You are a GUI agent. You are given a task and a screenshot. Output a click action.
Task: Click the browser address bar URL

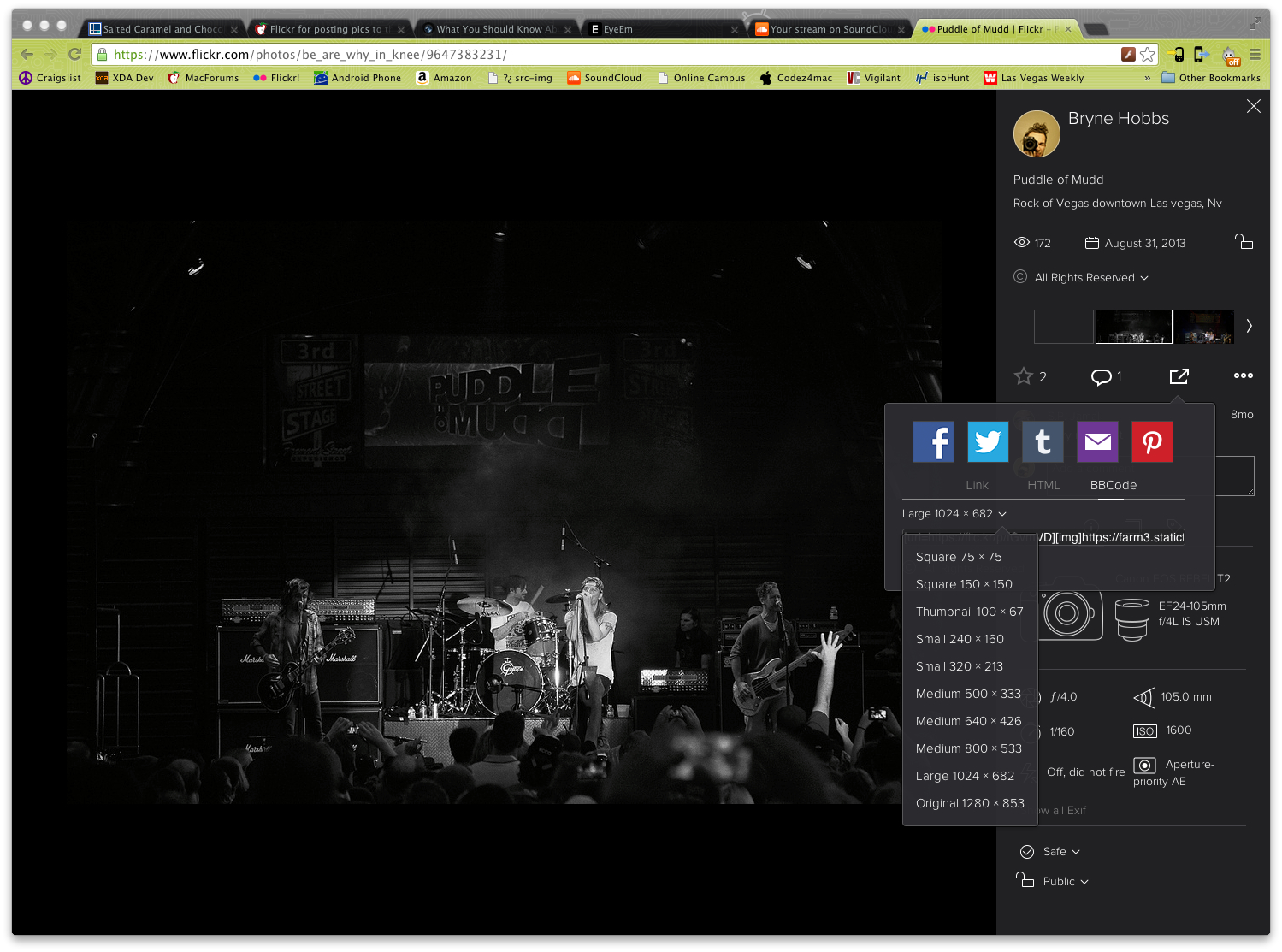click(x=310, y=55)
